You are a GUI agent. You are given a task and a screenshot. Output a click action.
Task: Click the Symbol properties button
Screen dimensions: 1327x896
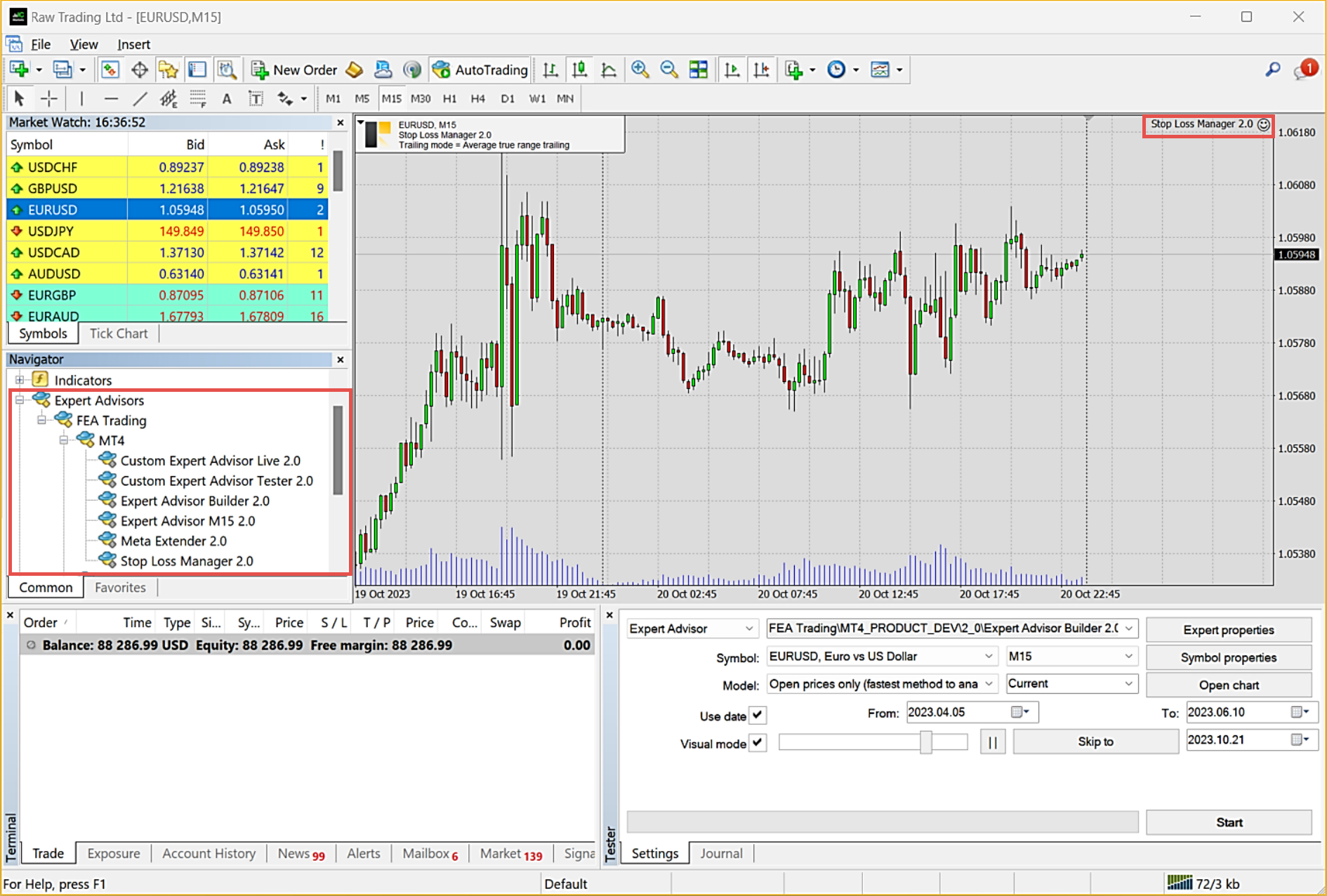[x=1229, y=657]
